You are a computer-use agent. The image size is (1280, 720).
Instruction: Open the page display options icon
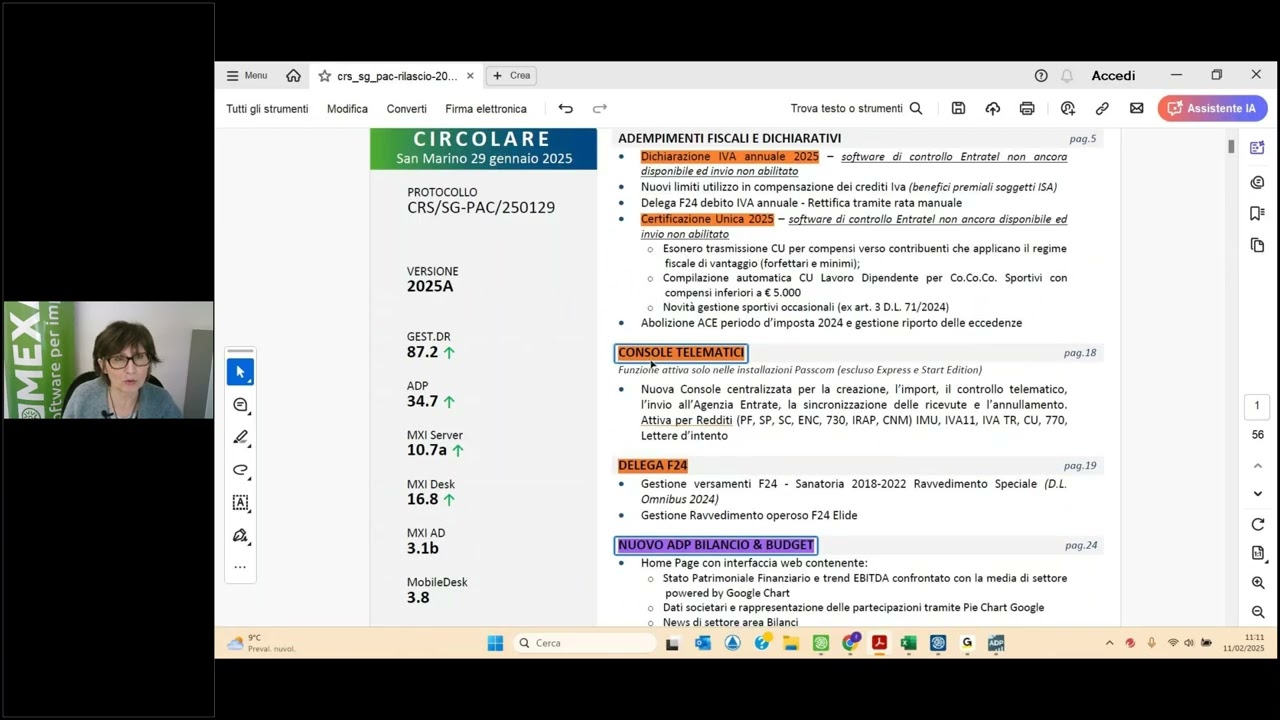(1258, 553)
